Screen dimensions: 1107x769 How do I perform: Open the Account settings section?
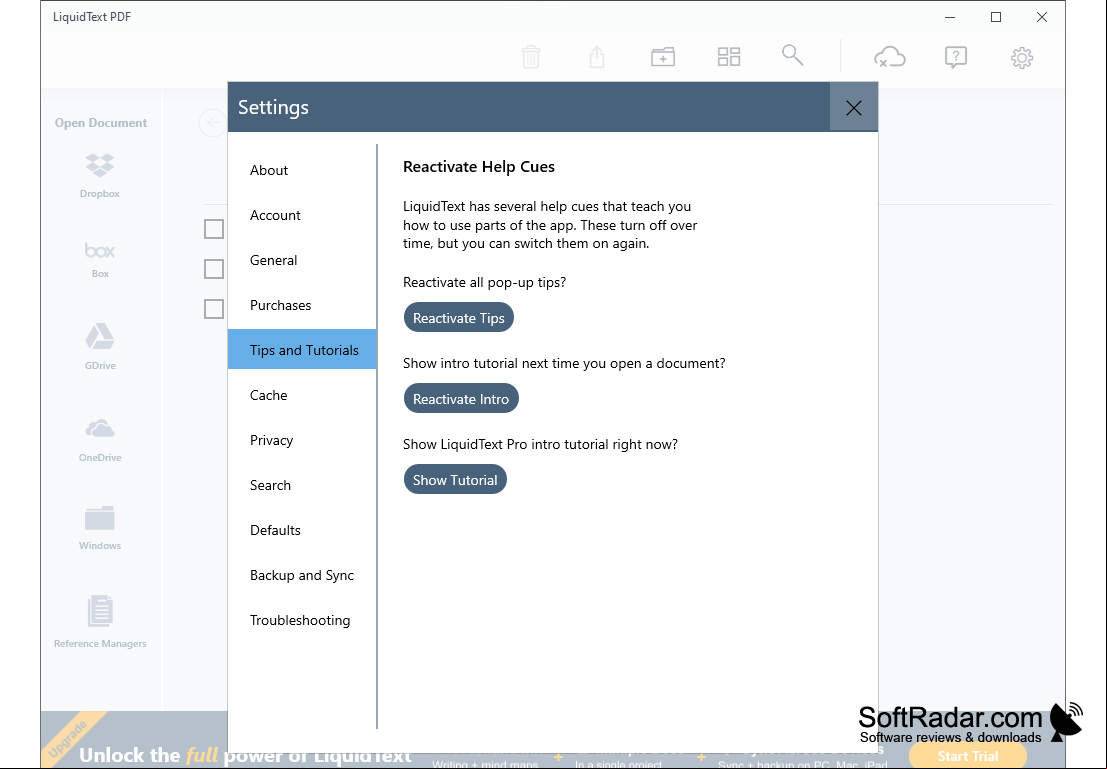point(302,215)
